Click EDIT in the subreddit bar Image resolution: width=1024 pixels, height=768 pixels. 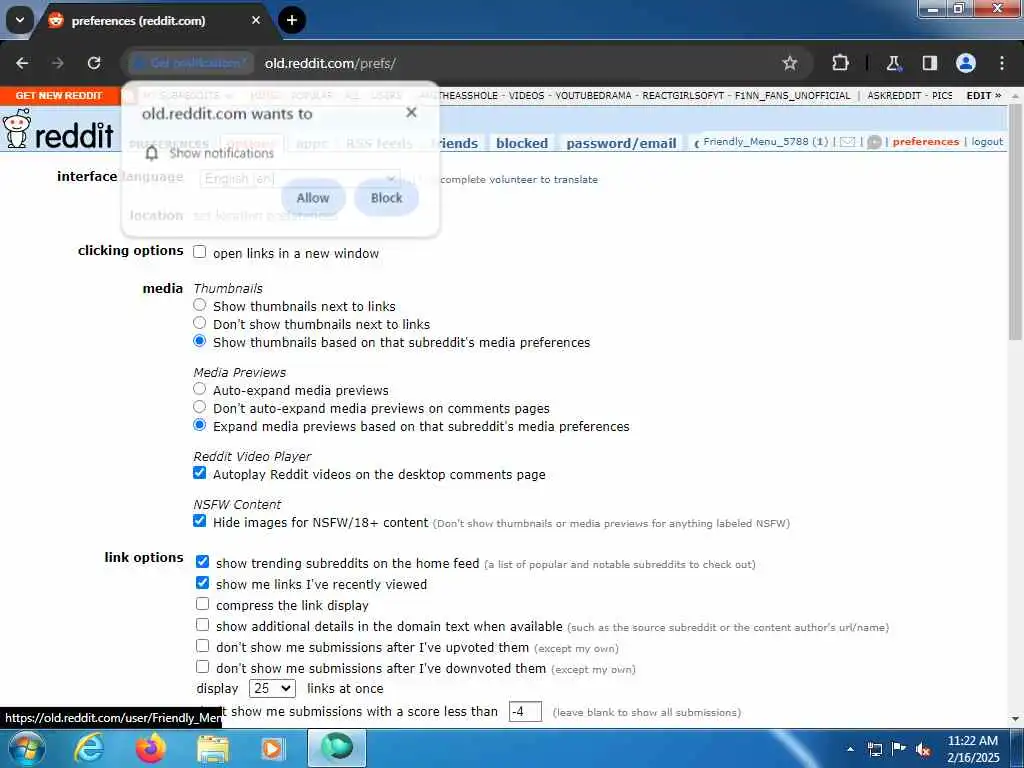(984, 95)
